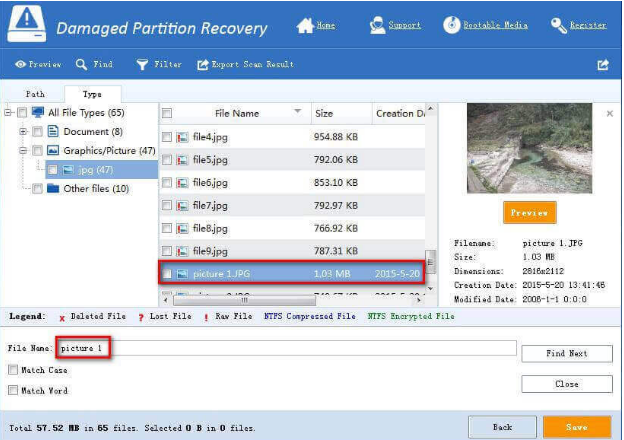Open the File Name column dropdown arrow
The height and width of the screenshot is (440, 624).
pos(297,112)
